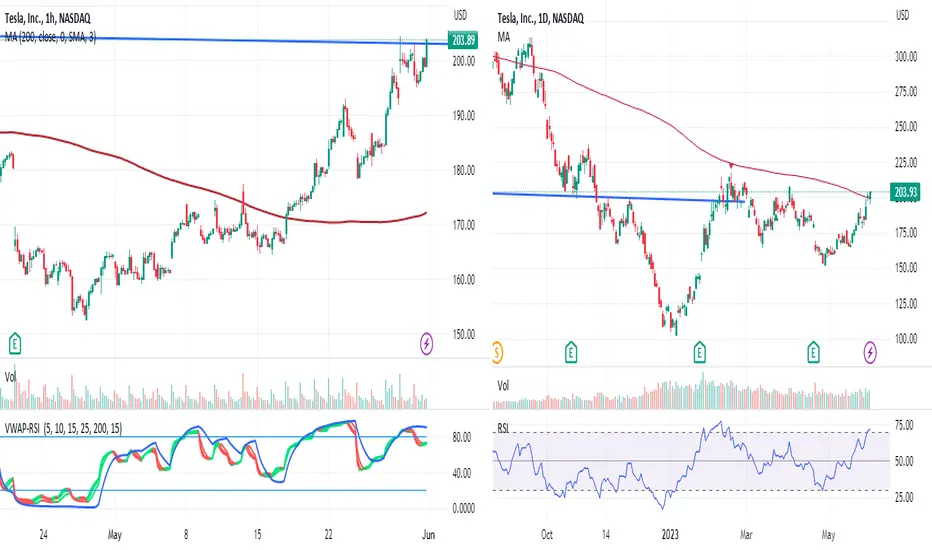Click the orange S split marker in daily chart
This screenshot has height=550, width=932.
pyautogui.click(x=497, y=353)
